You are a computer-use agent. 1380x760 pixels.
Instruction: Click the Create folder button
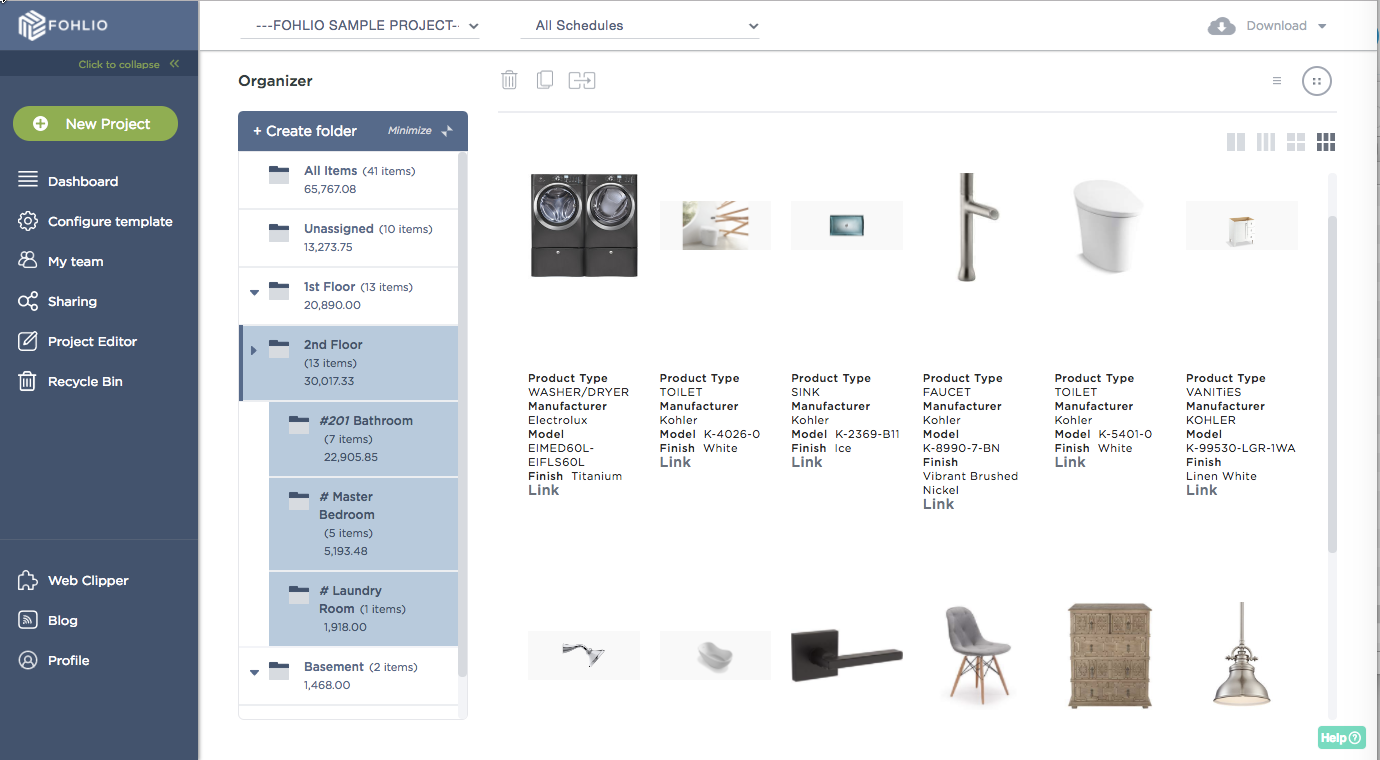click(x=305, y=131)
